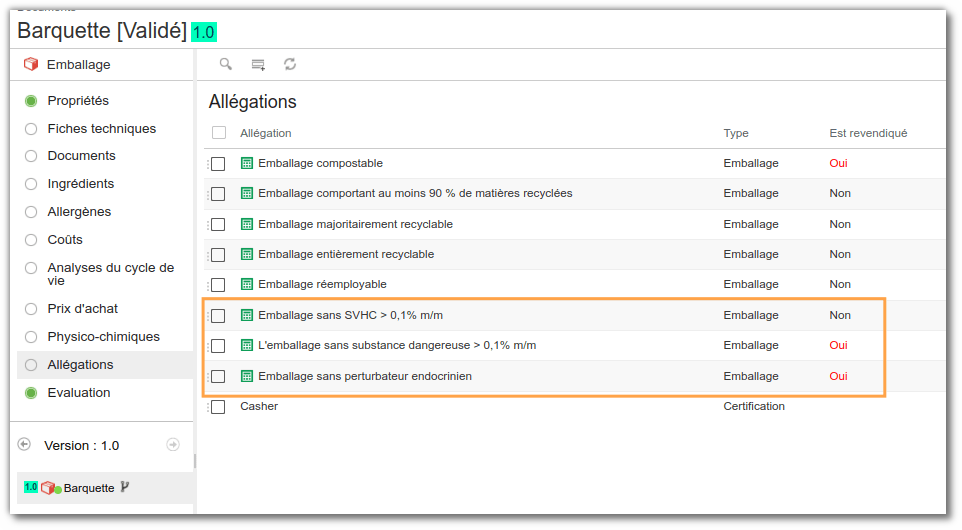Open the Allergènes section
This screenshot has height=530, width=962.
[79, 212]
